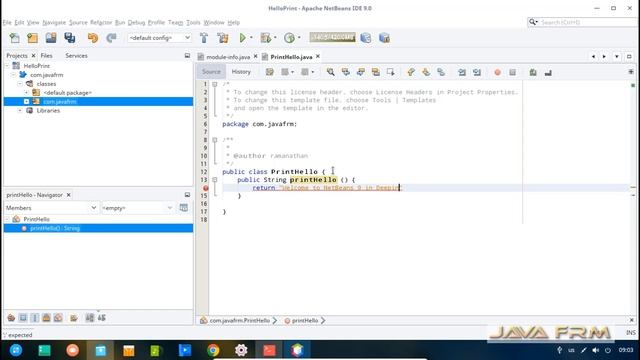Run the project with the green arrow

pos(243,38)
